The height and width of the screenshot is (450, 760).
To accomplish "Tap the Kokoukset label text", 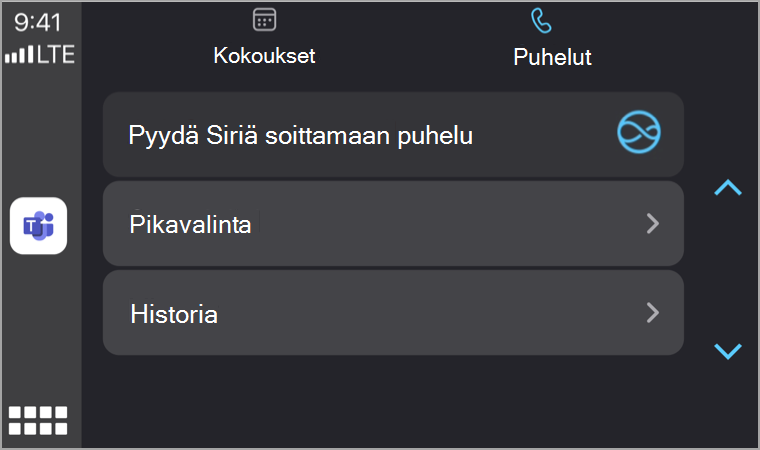I will (264, 55).
